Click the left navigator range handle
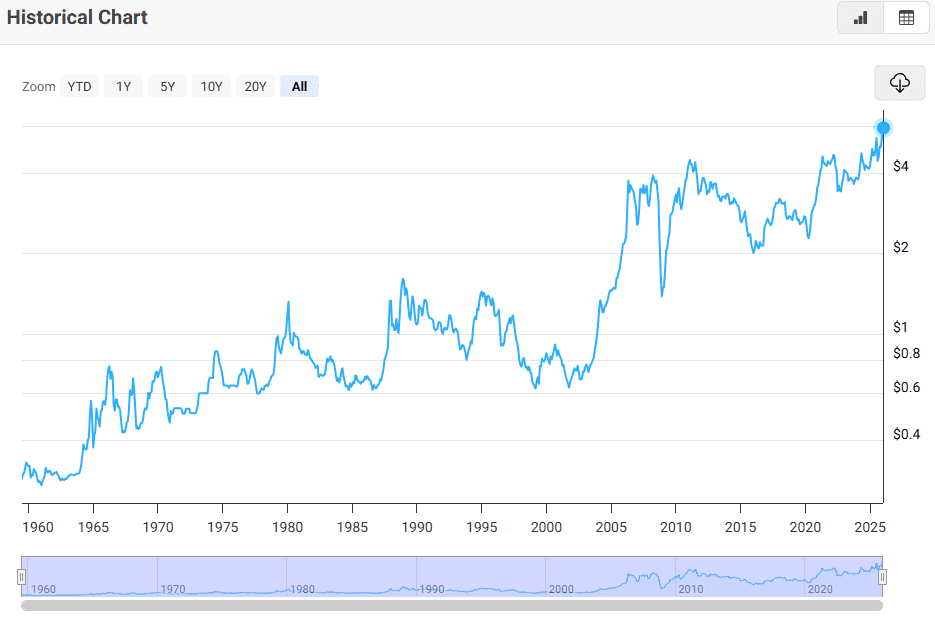Viewport: 935px width, 619px height. 21,577
